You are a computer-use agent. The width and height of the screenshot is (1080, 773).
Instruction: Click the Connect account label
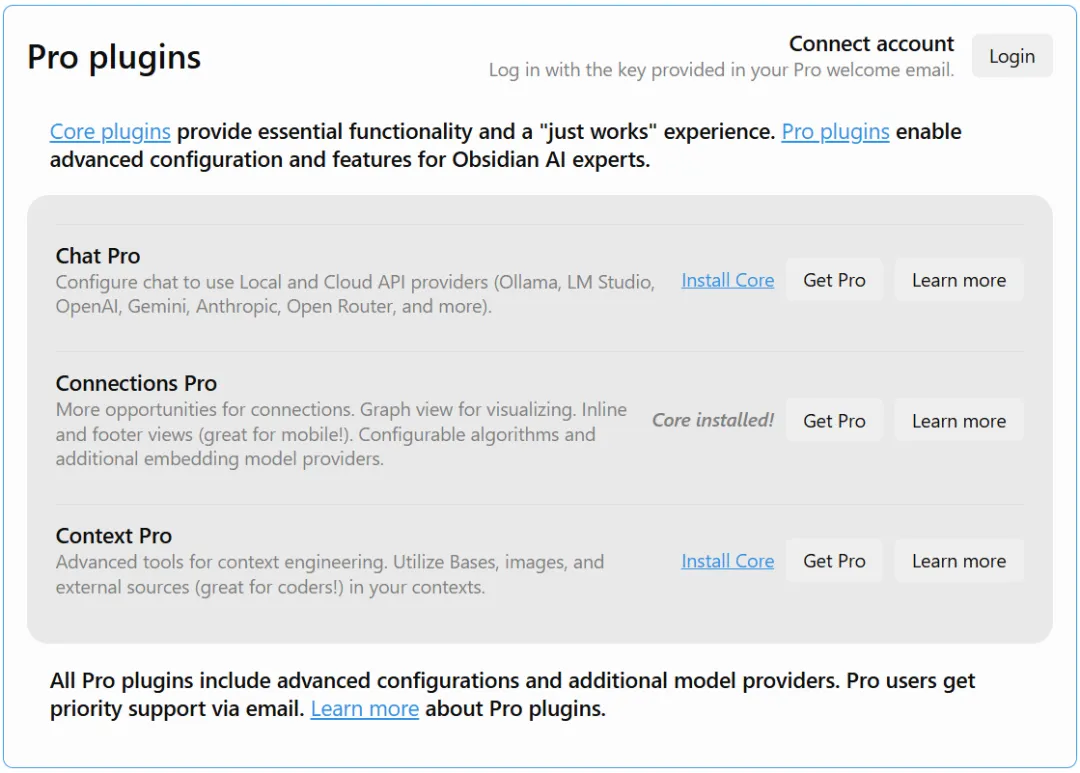[x=871, y=44]
